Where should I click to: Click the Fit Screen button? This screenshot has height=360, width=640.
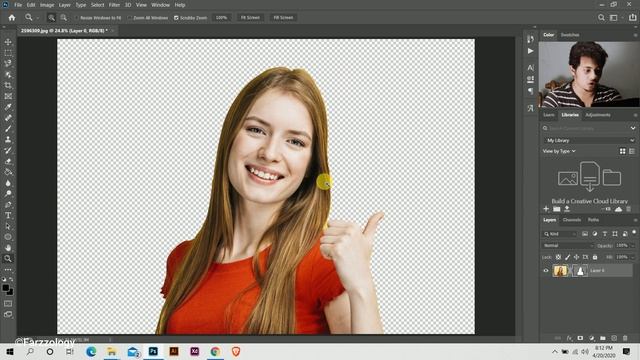250,18
